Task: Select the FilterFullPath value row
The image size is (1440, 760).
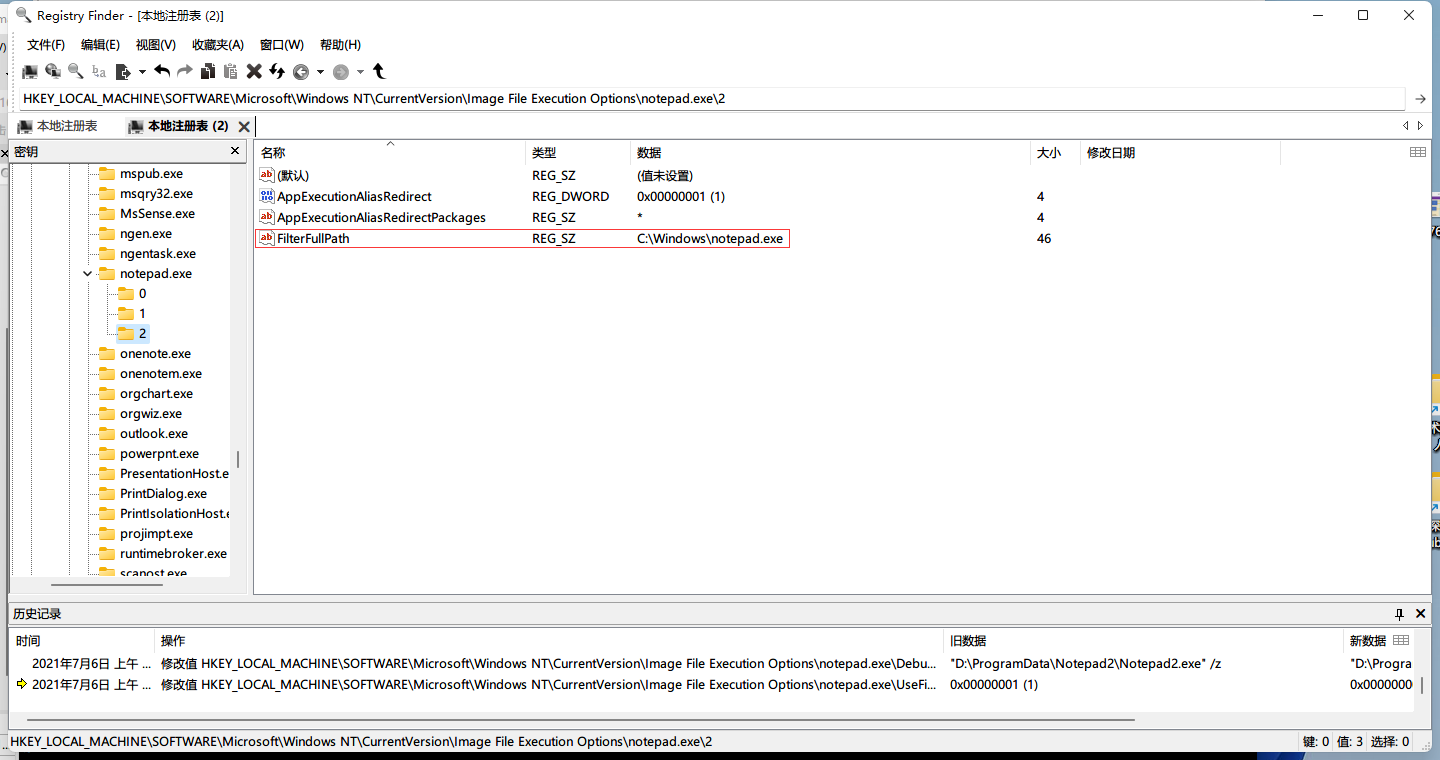Action: pos(313,239)
